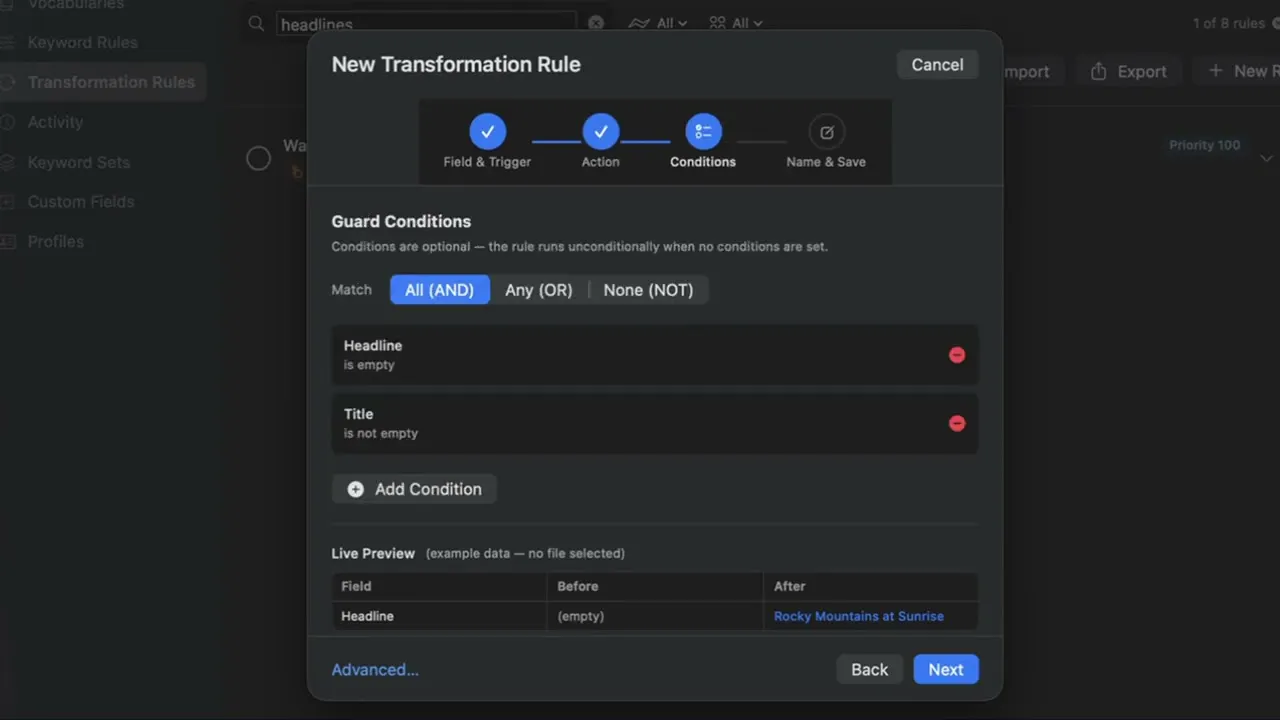Click the Headline condition row
The height and width of the screenshot is (720, 1280).
pyautogui.click(x=655, y=355)
